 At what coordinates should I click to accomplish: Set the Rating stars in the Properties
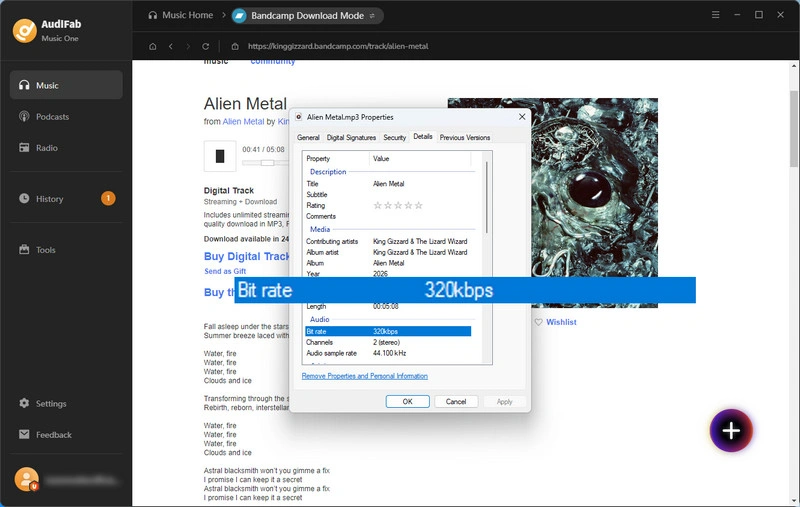tap(398, 205)
